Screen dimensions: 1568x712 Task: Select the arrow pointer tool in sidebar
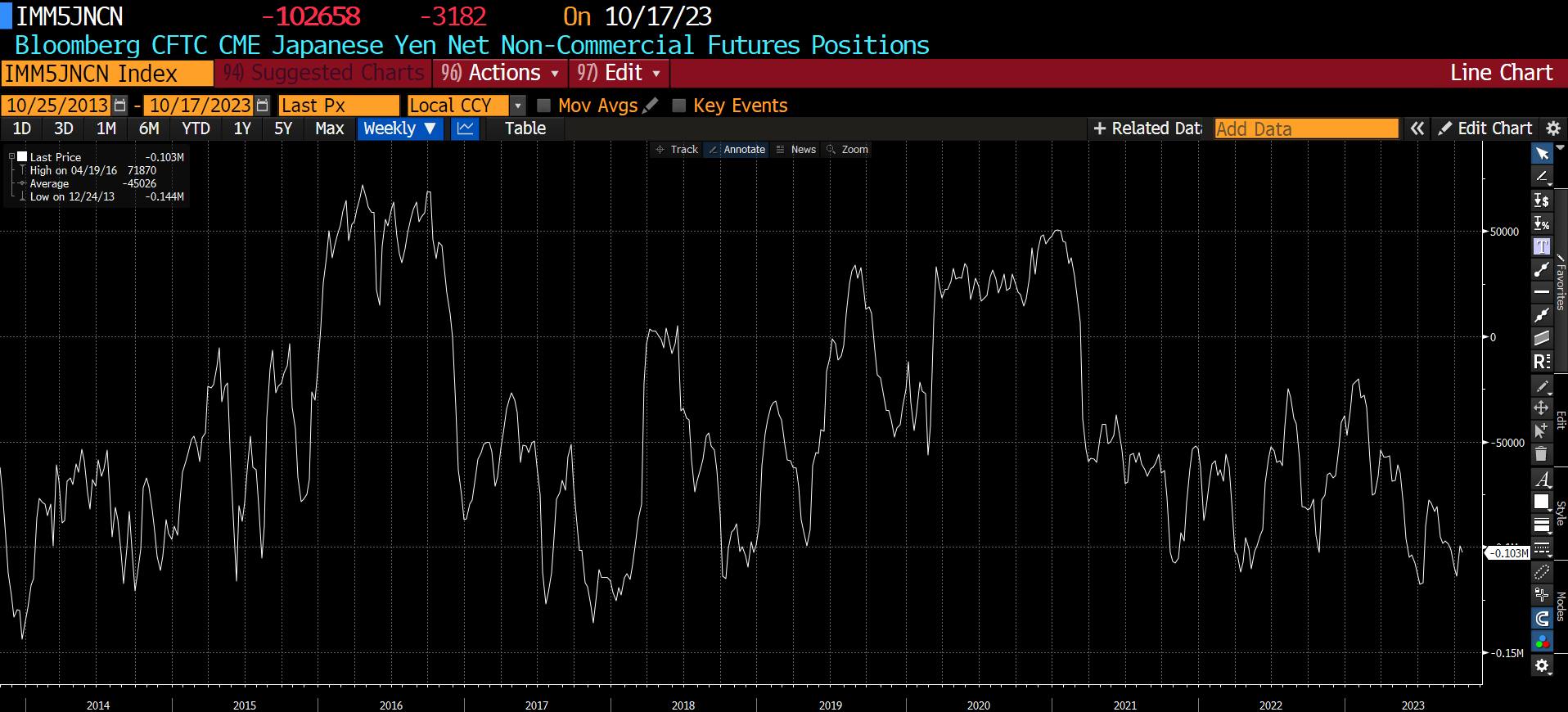(1542, 154)
